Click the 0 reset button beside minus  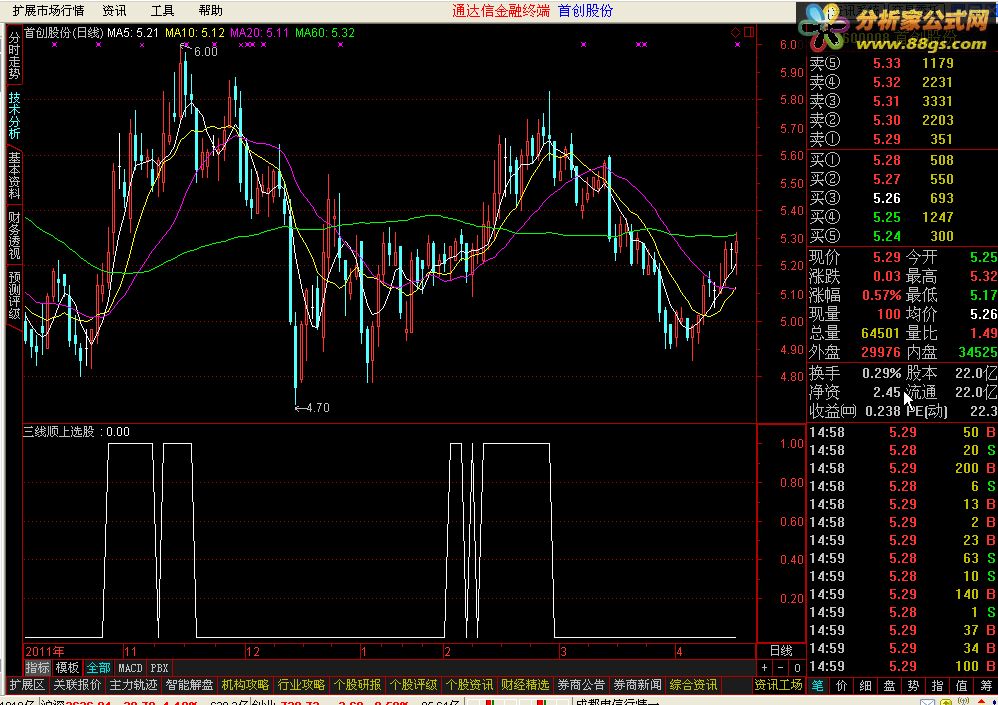click(x=797, y=667)
